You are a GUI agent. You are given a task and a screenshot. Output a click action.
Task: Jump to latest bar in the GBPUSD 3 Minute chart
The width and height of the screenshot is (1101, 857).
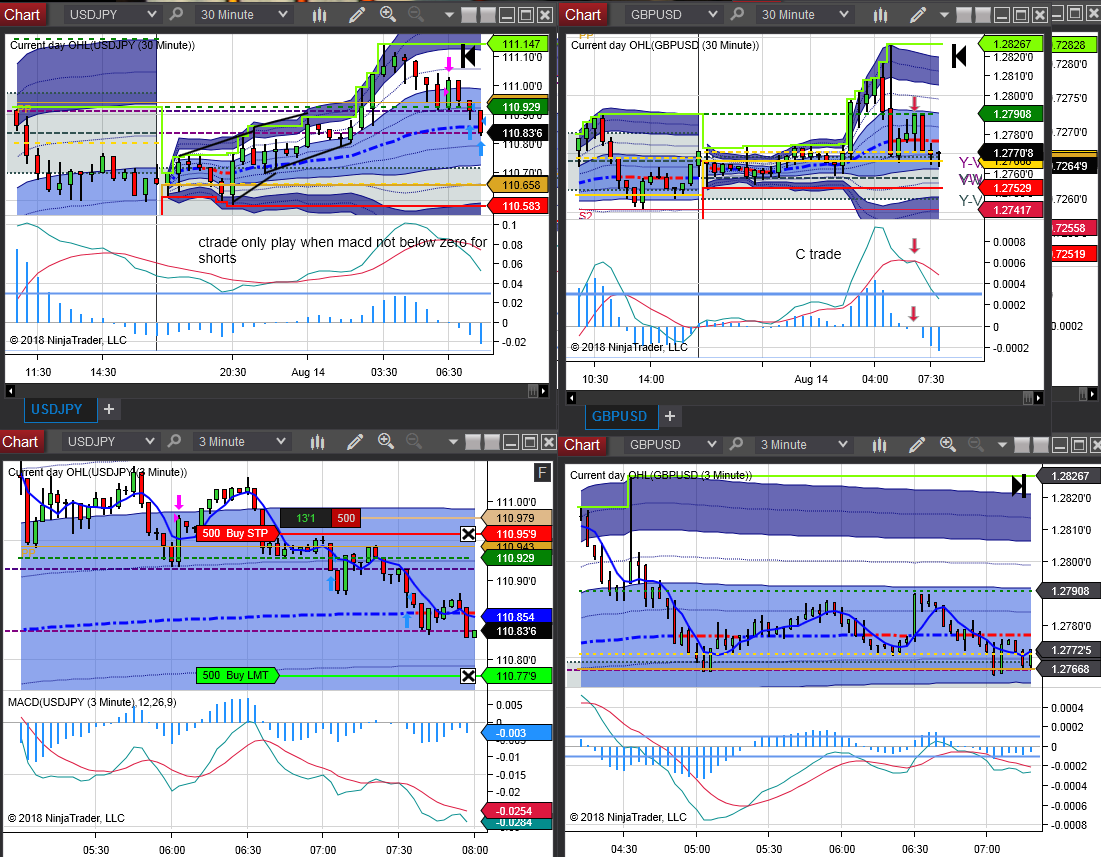point(1019,485)
